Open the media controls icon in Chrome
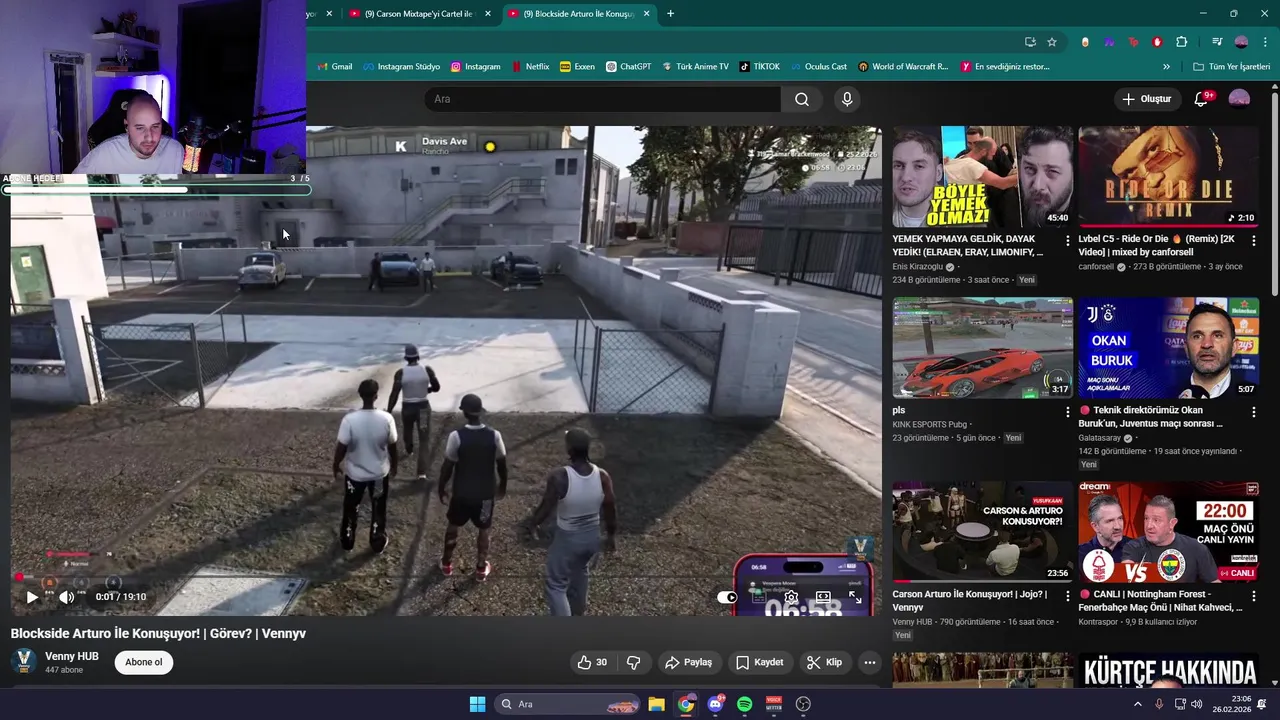Image resolution: width=1280 pixels, height=720 pixels. pos(1217,42)
